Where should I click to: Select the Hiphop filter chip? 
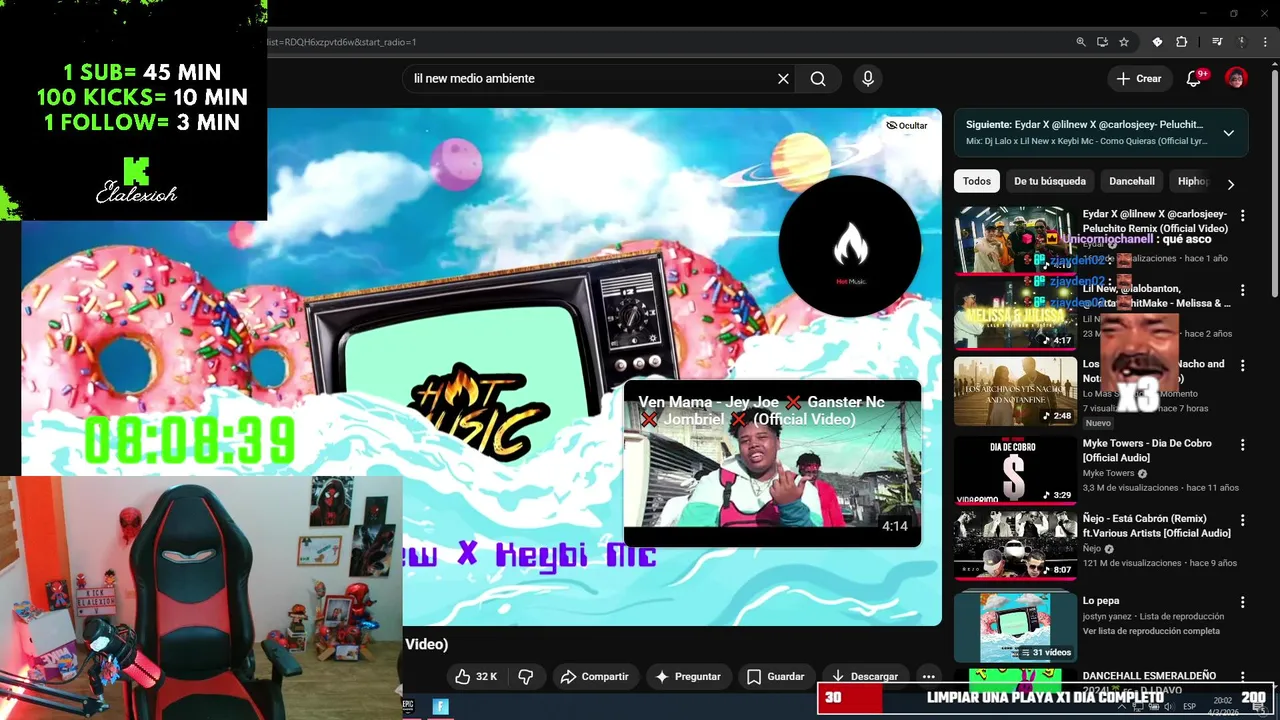tap(1193, 181)
